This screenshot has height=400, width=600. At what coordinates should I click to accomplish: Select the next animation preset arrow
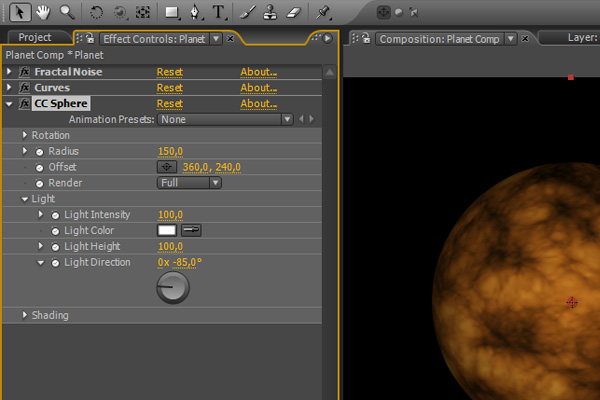tap(311, 119)
